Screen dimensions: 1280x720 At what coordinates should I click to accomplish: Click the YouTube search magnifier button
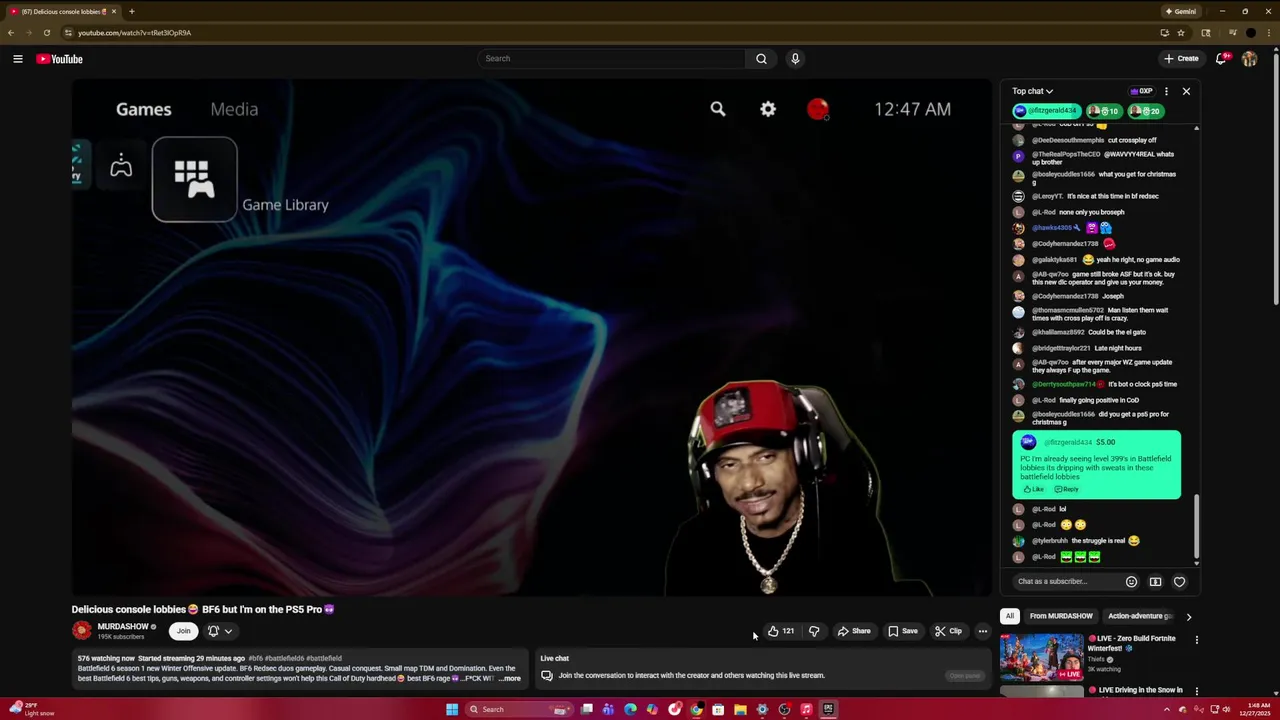(761, 58)
